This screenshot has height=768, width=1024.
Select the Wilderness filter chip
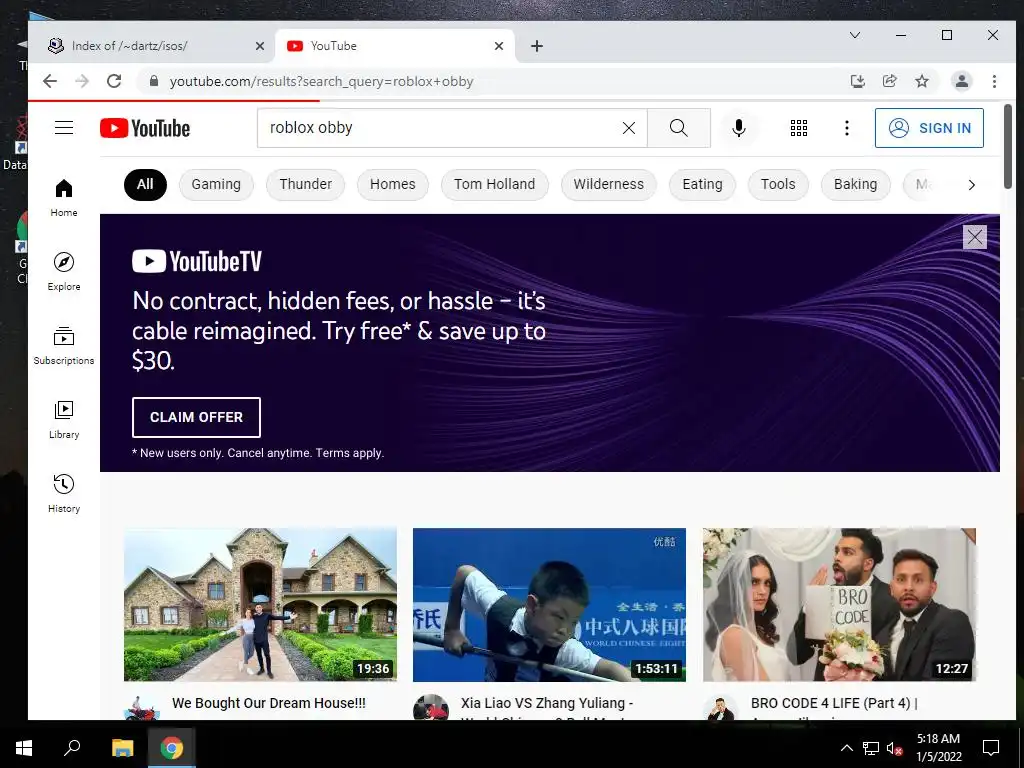click(x=609, y=184)
